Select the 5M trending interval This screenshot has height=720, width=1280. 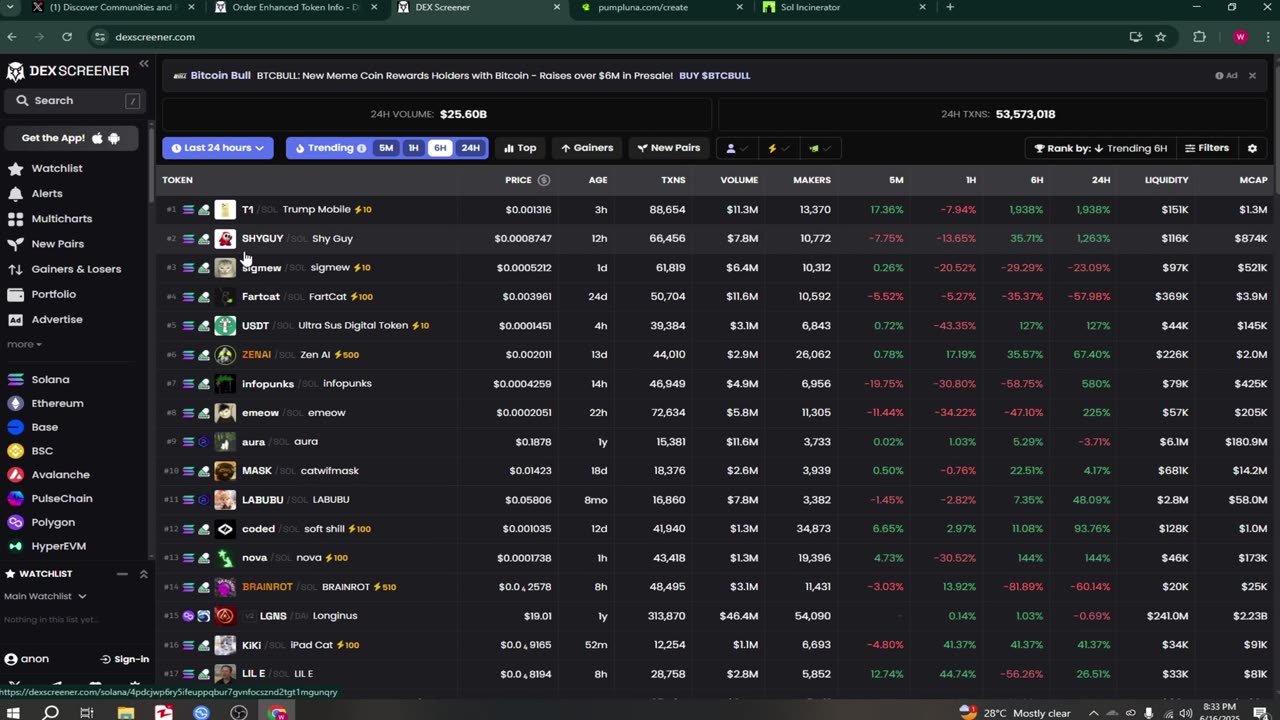tap(386, 148)
